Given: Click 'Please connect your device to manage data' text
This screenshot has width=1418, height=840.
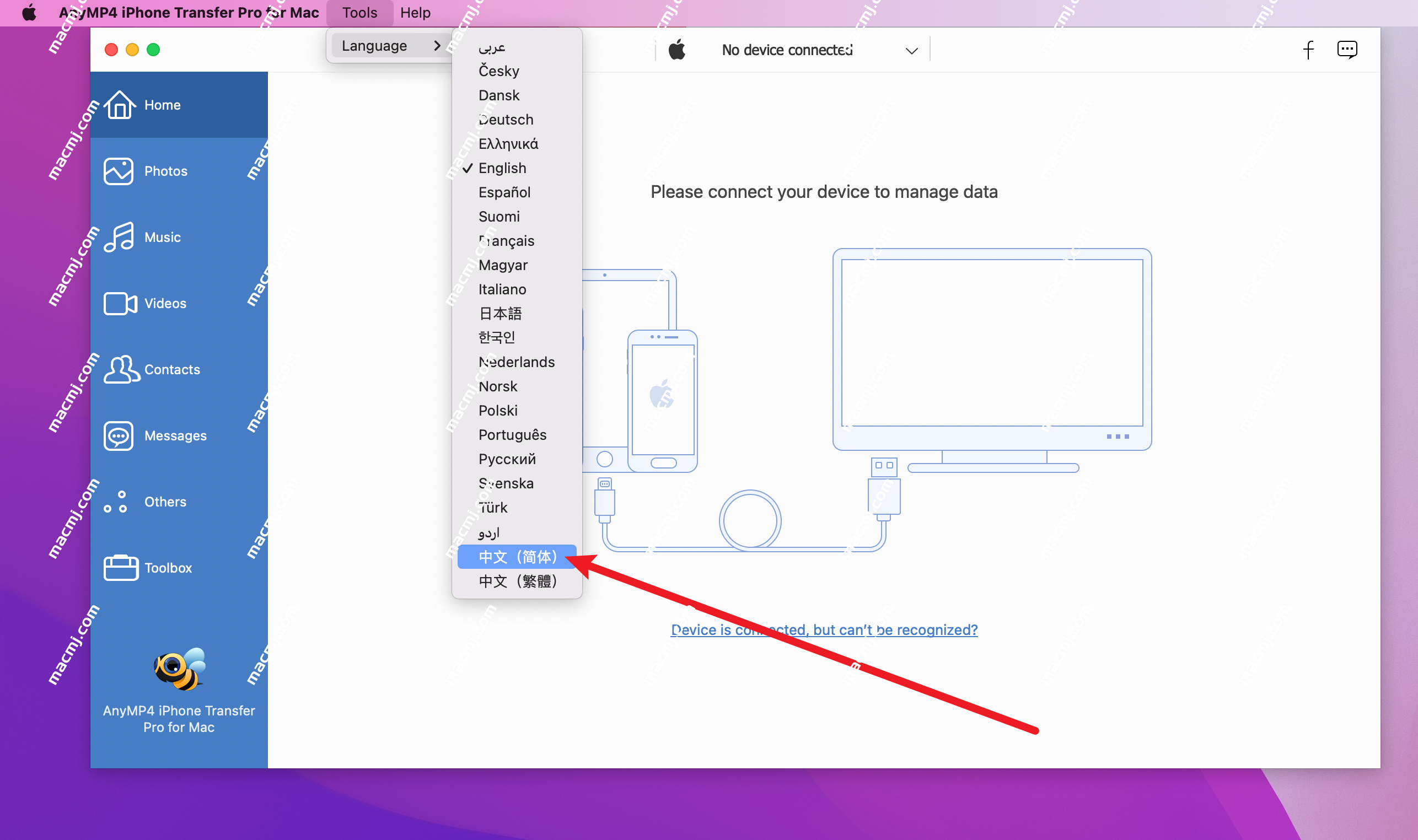Looking at the screenshot, I should [824, 192].
